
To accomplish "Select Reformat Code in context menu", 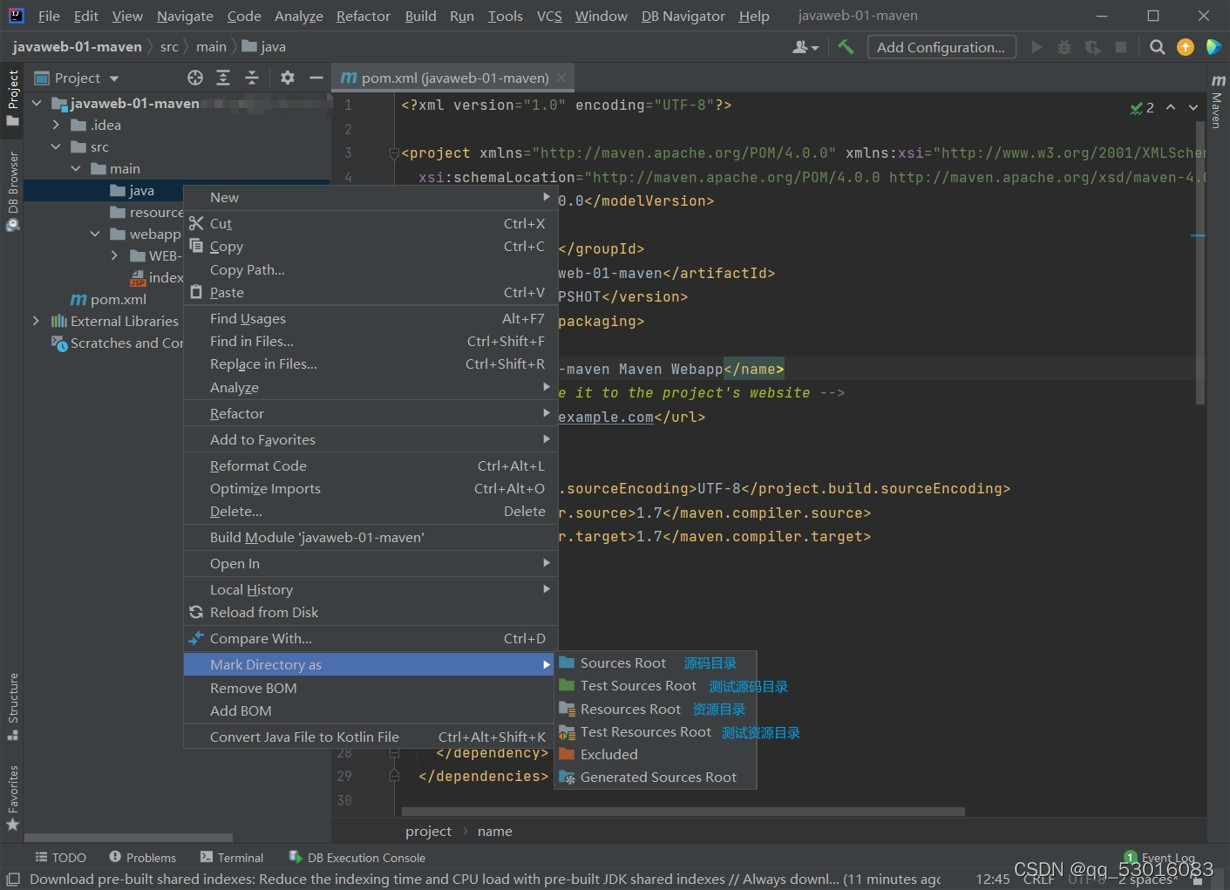I will point(370,466).
